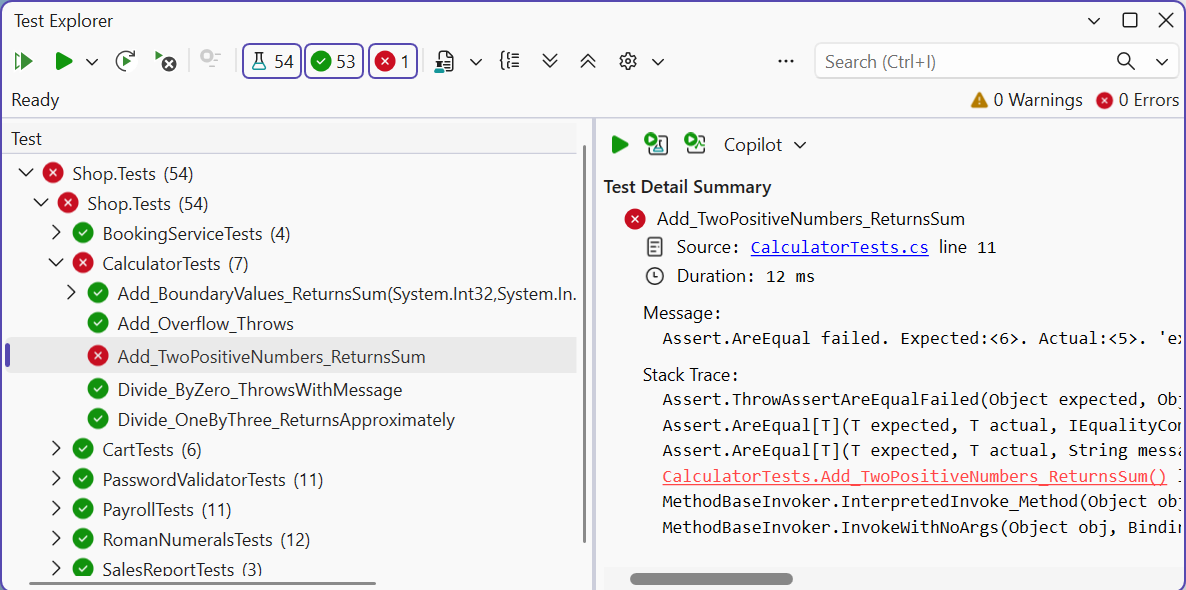Open the Copilot dropdown
The image size is (1186, 590).
coord(765,144)
